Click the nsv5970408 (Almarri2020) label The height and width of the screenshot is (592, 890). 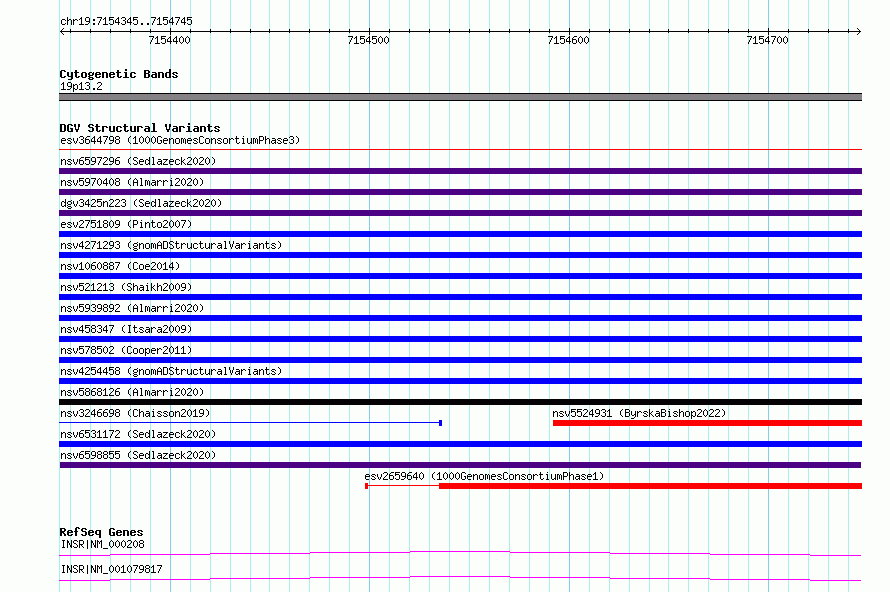[132, 182]
